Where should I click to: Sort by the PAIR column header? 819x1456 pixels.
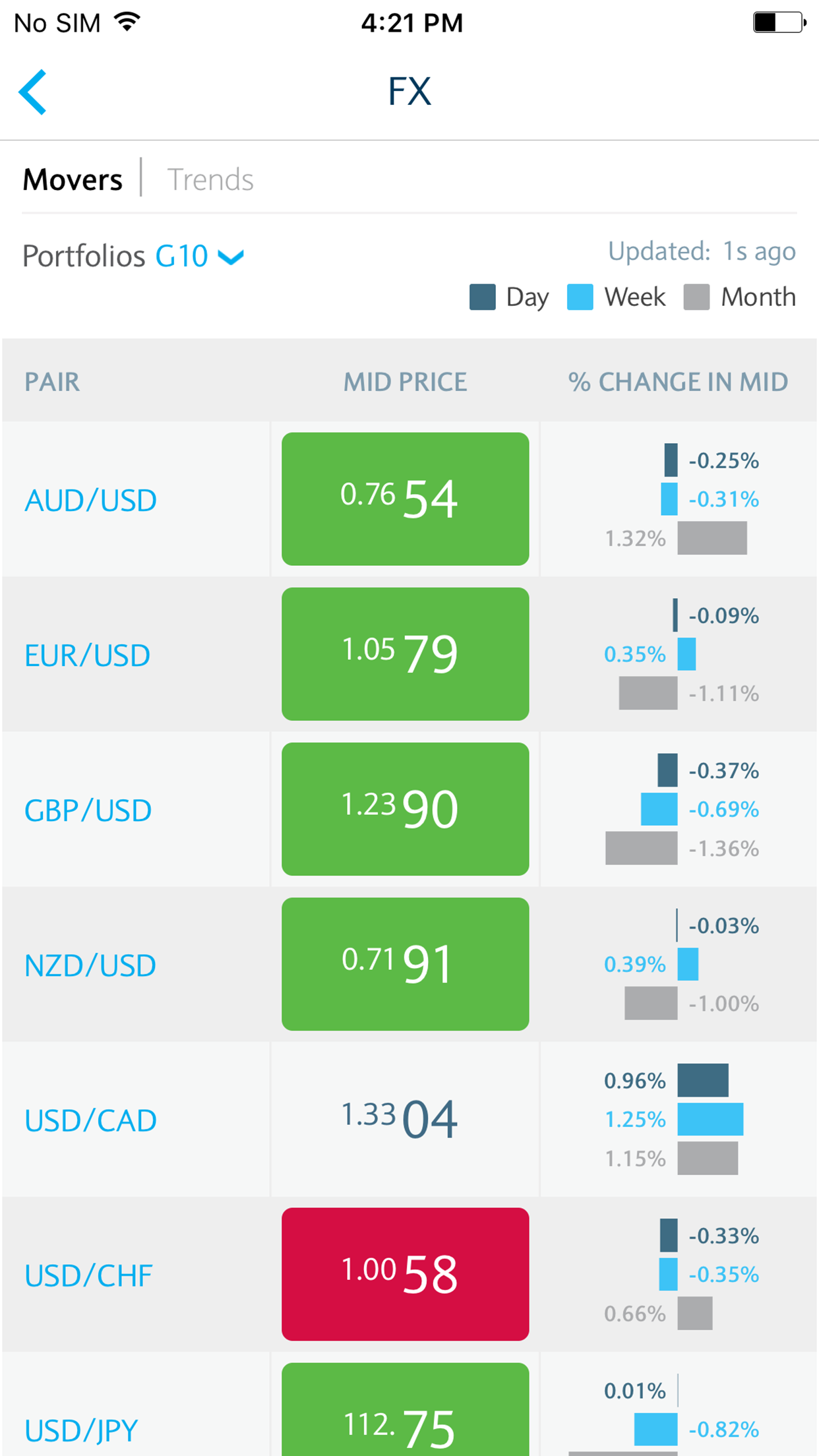pos(52,382)
